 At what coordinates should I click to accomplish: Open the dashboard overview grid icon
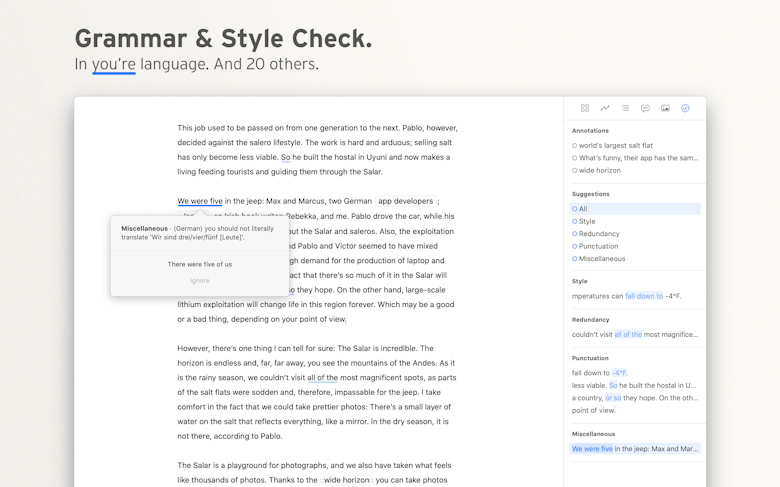(x=585, y=108)
